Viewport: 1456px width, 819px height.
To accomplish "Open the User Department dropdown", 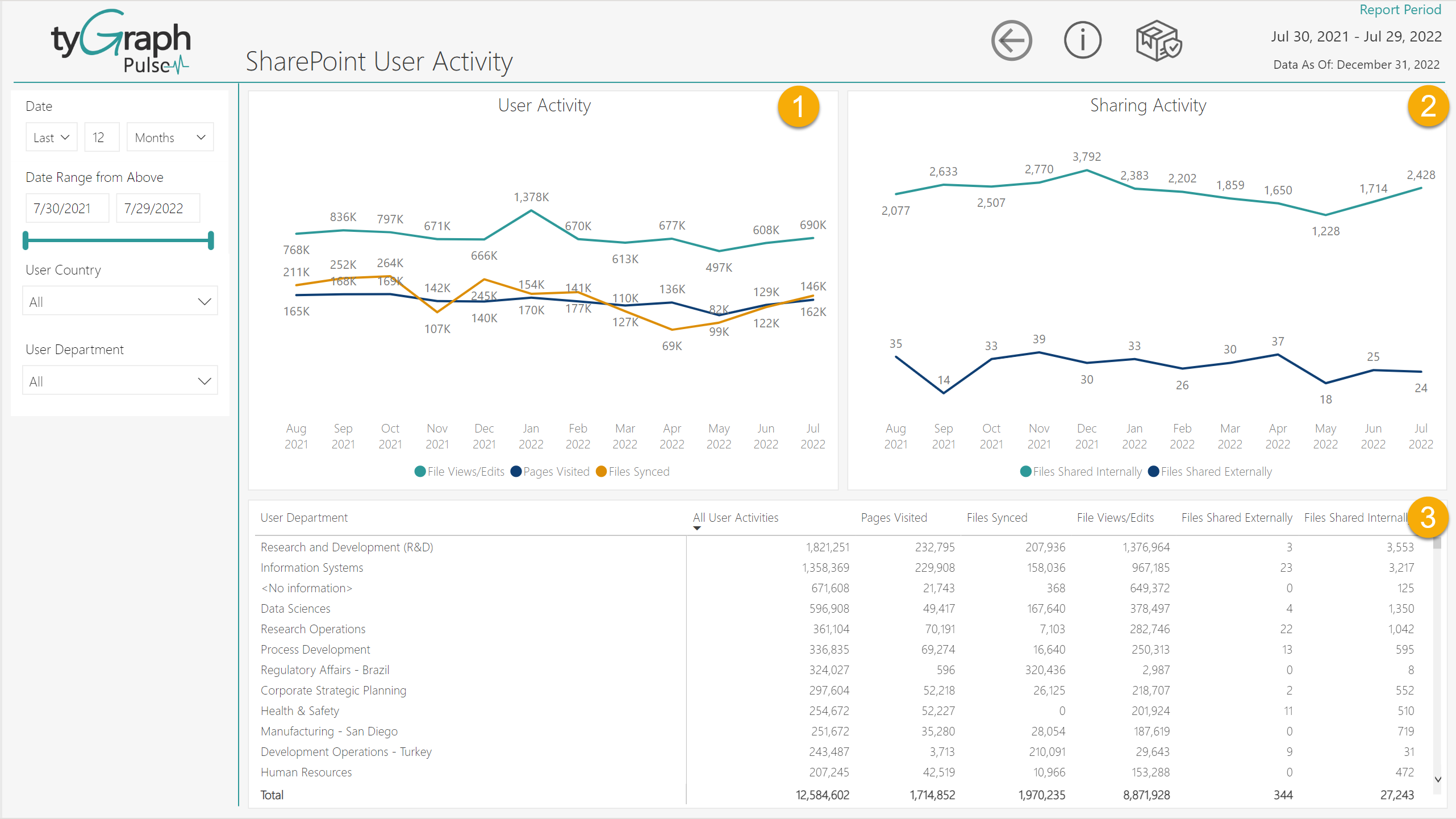I will tap(119, 380).
